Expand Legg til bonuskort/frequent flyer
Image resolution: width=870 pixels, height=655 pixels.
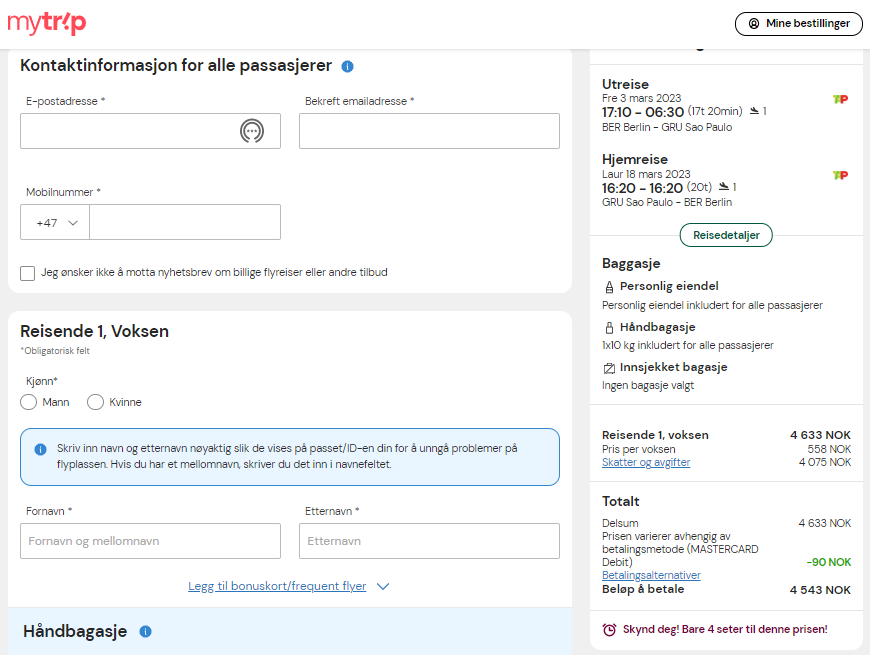289,586
